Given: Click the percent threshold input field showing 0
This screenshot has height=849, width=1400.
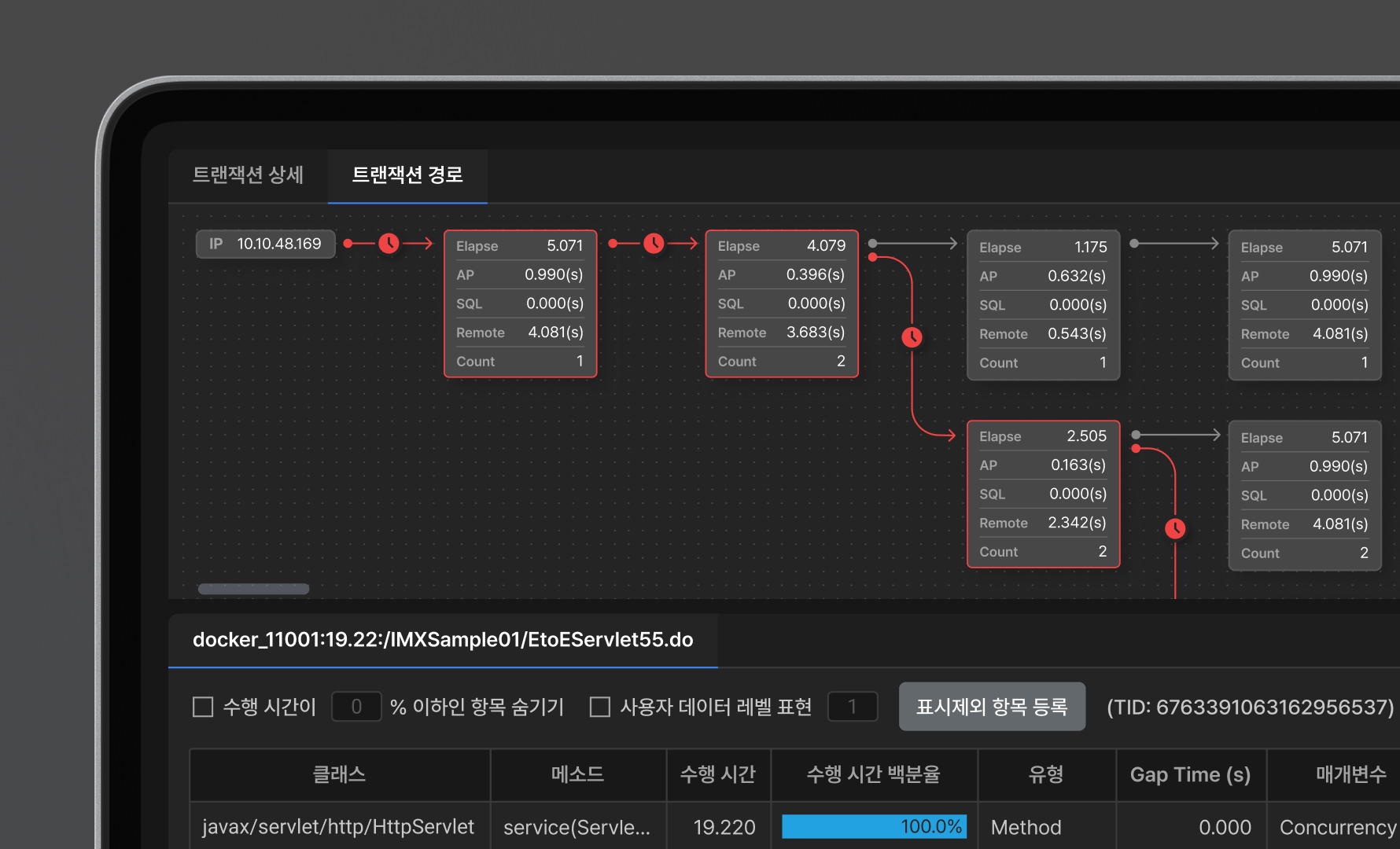Looking at the screenshot, I should click(x=356, y=707).
